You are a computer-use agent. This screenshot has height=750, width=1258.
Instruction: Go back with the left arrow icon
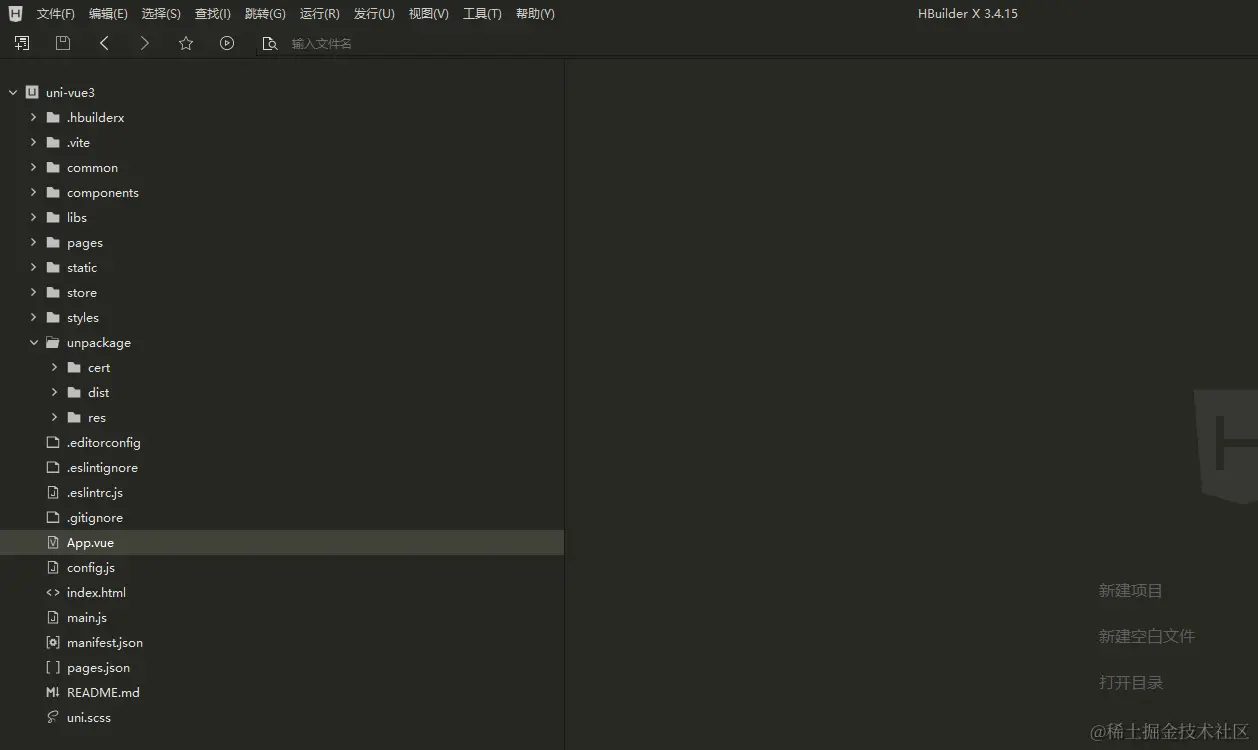point(104,43)
